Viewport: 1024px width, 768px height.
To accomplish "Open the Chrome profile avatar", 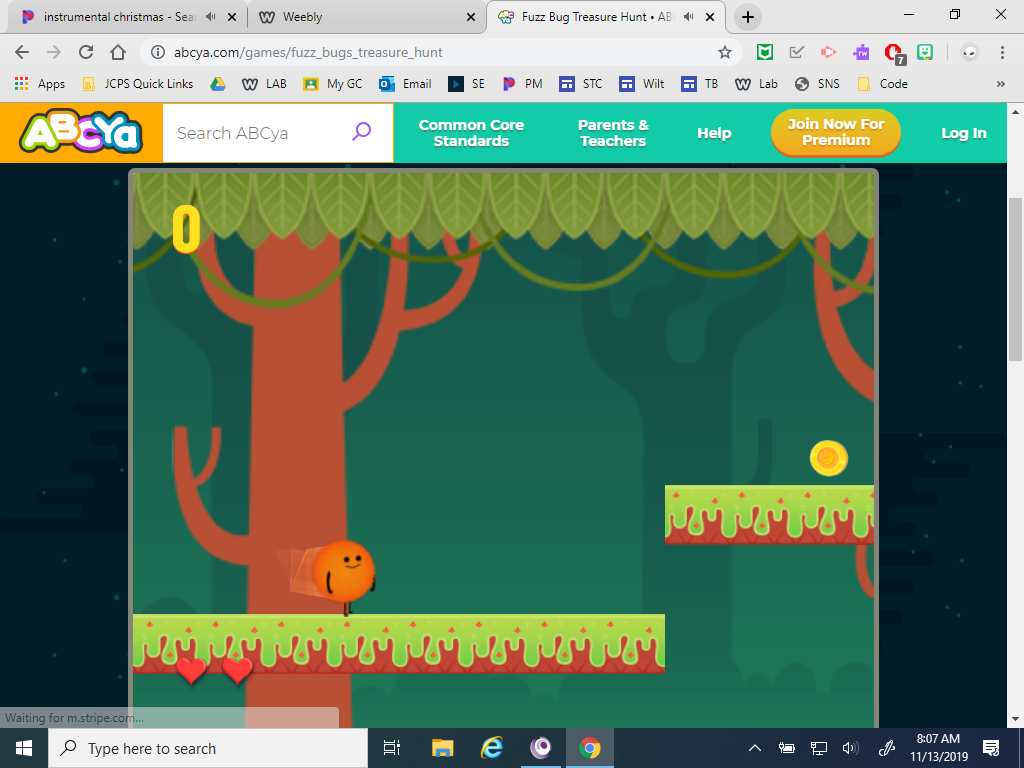I will point(970,52).
